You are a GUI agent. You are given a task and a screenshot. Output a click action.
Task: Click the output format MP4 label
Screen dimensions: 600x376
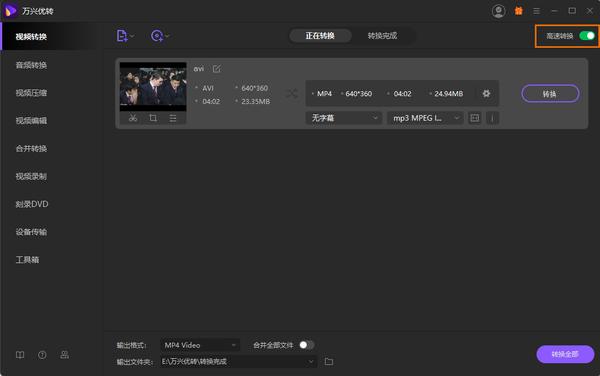click(324, 94)
